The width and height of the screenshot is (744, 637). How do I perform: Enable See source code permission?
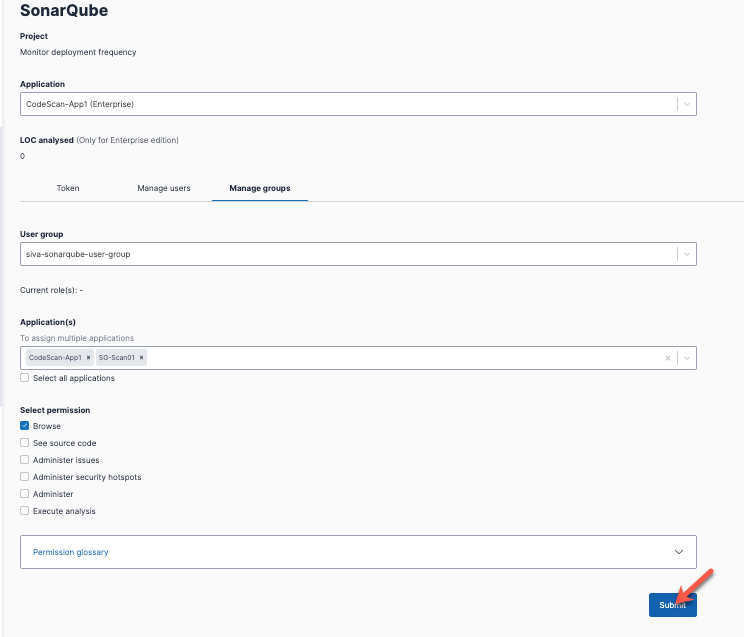pos(25,443)
